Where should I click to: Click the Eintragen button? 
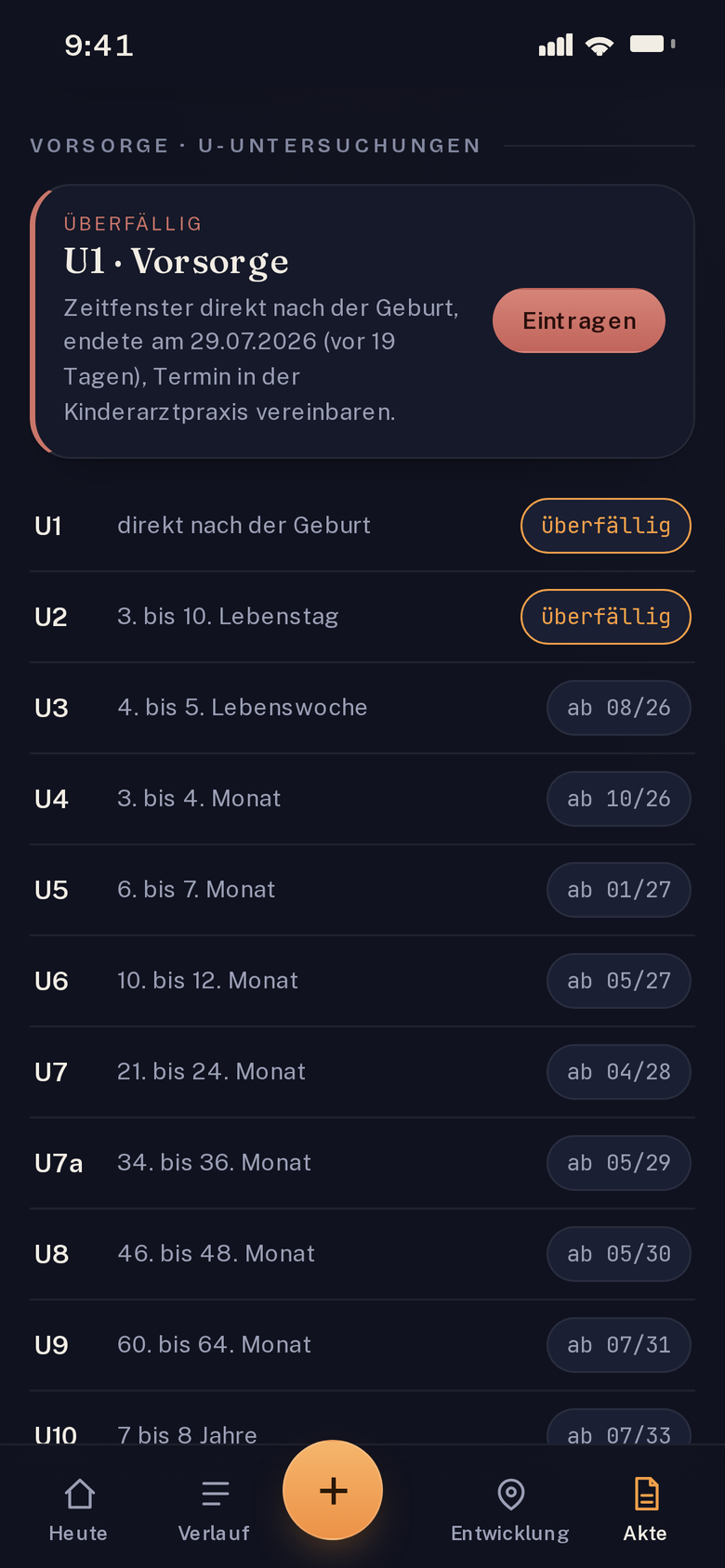579,320
